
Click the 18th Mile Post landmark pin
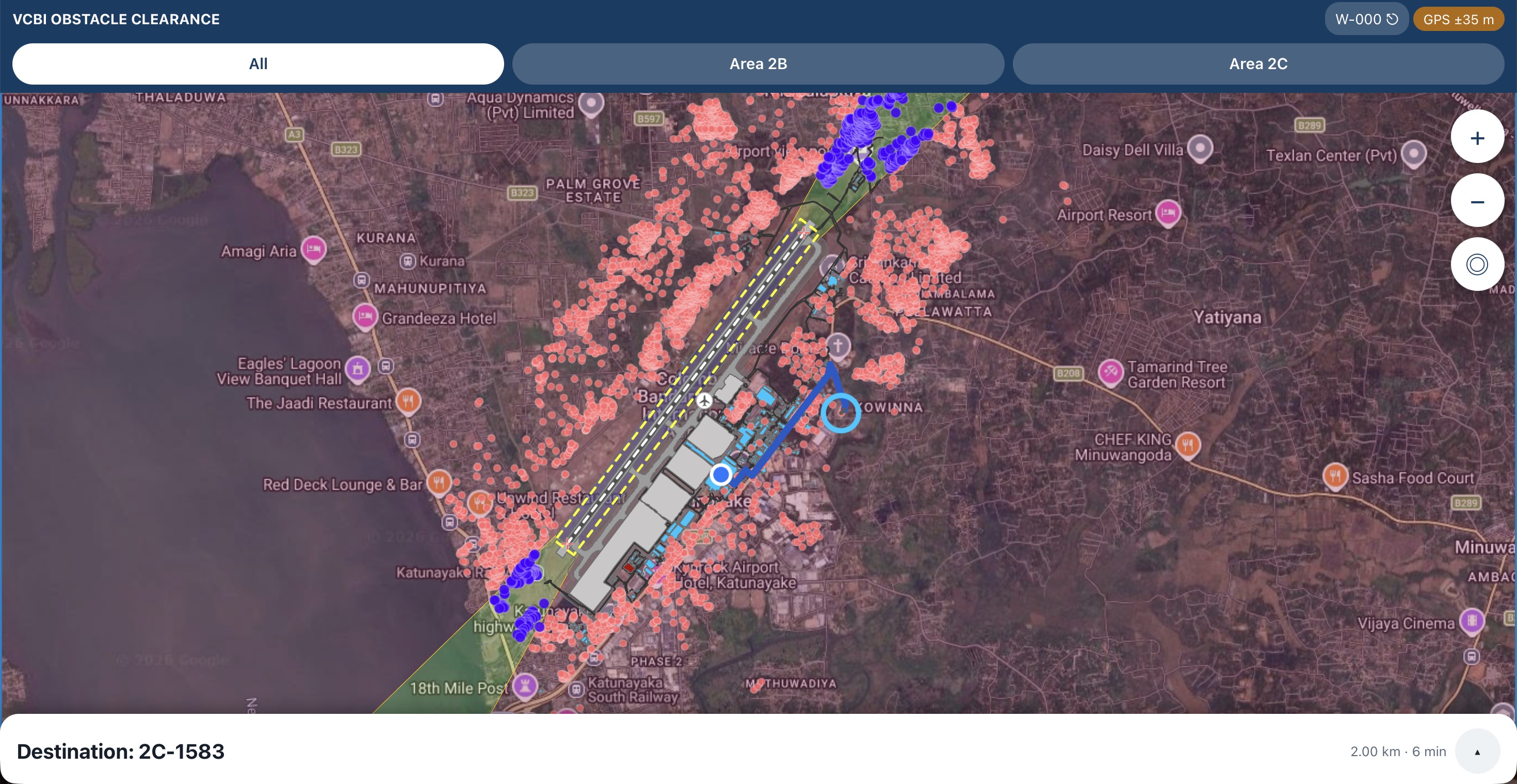click(x=525, y=687)
